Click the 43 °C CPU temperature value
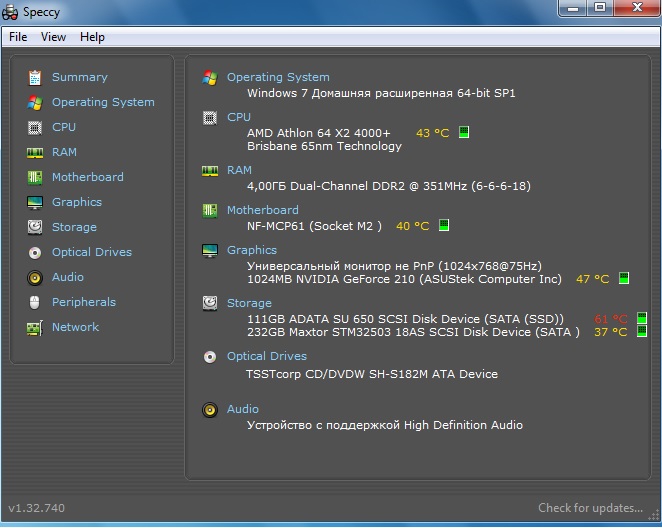 click(x=432, y=133)
